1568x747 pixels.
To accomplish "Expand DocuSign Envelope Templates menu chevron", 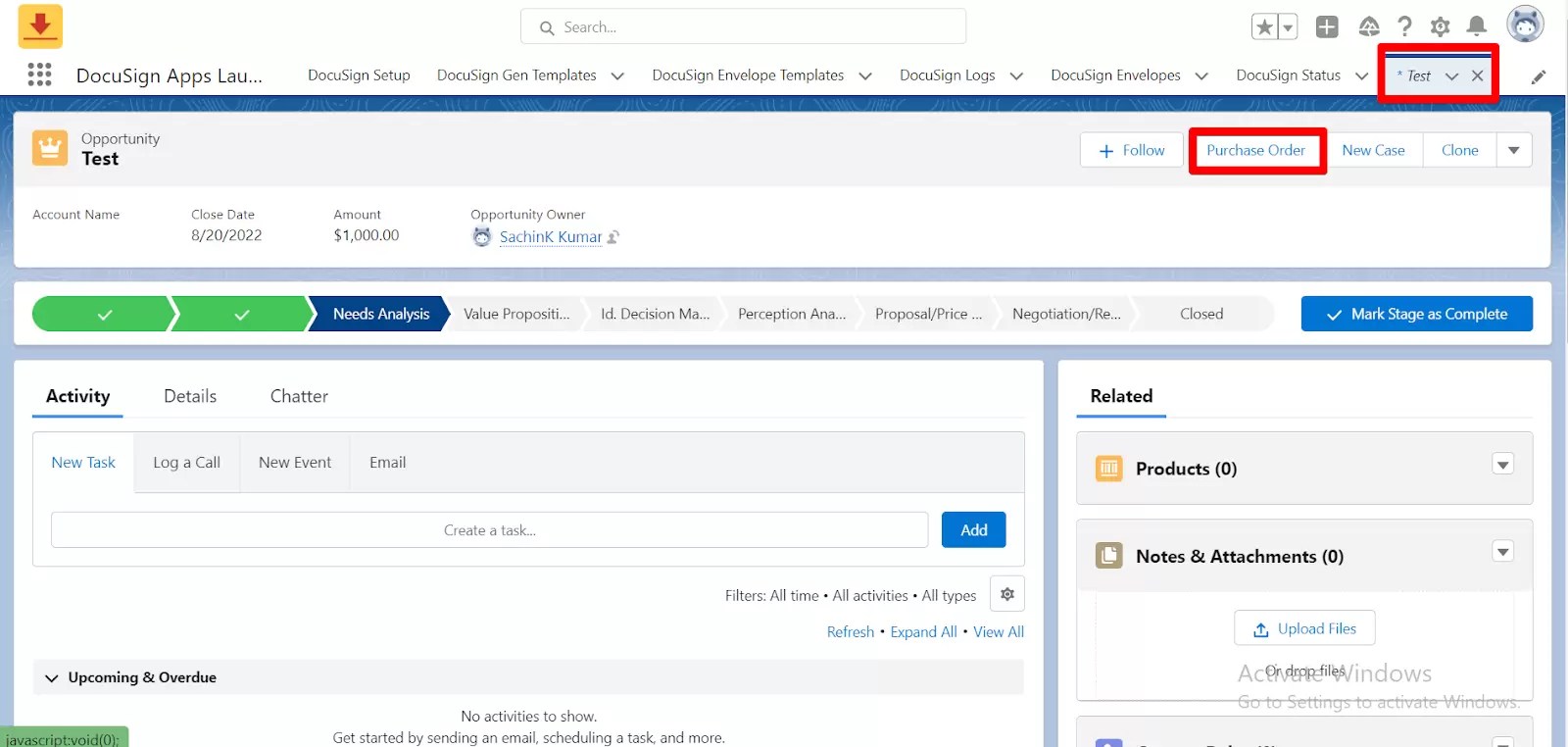I will [865, 75].
